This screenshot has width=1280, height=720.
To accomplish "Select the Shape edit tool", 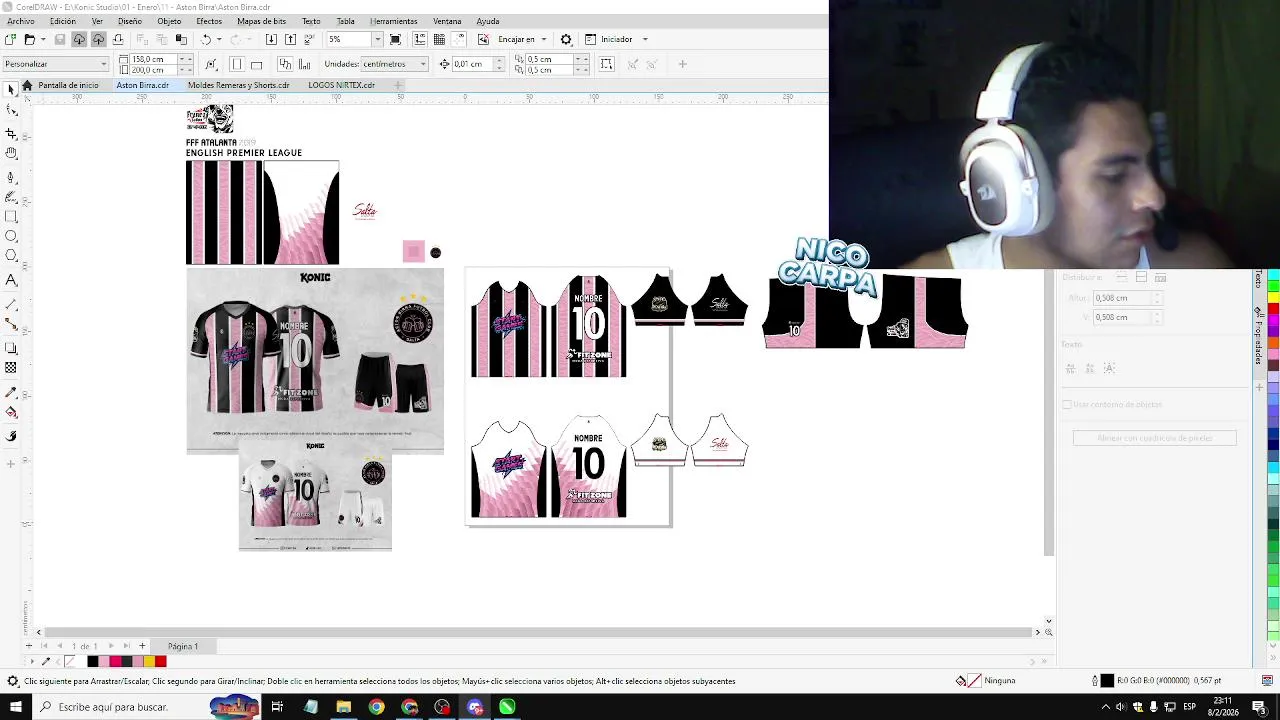I will click(x=11, y=111).
